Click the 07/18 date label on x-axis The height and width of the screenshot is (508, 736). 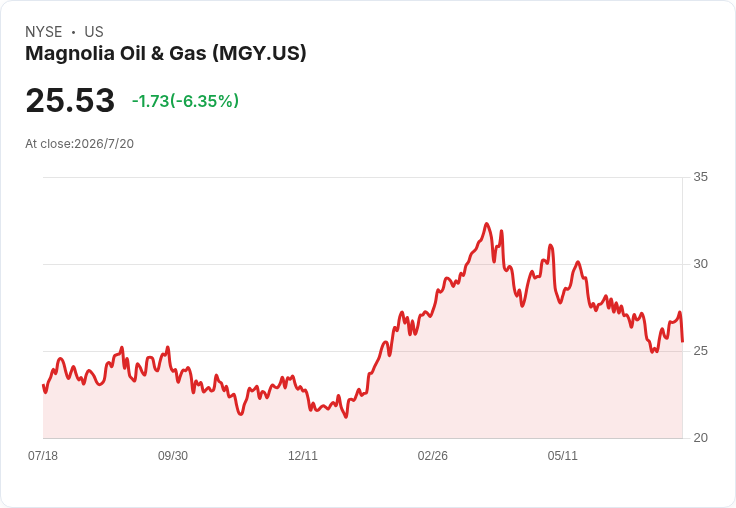pos(43,455)
